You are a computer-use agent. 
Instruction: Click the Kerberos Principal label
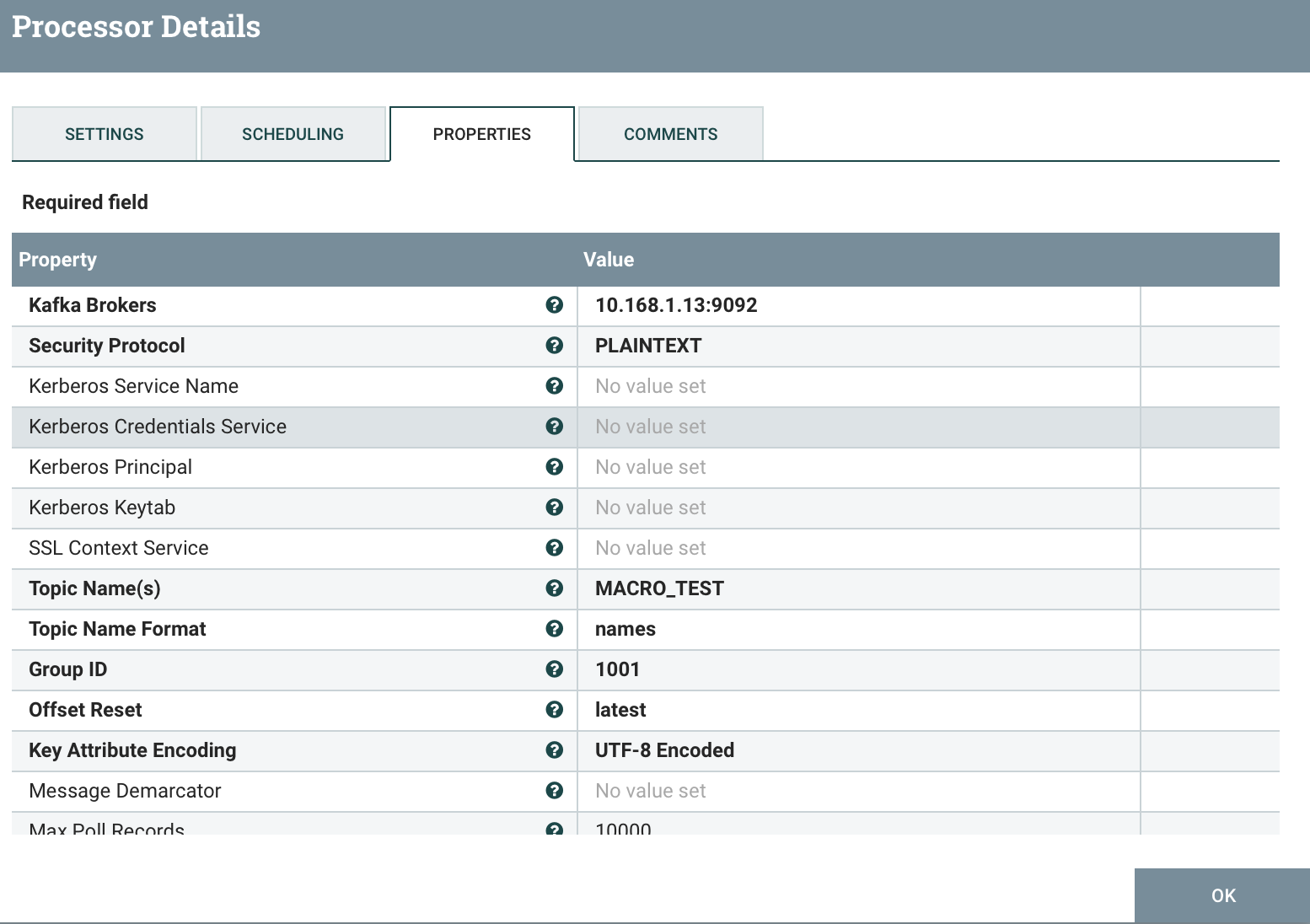(110, 467)
